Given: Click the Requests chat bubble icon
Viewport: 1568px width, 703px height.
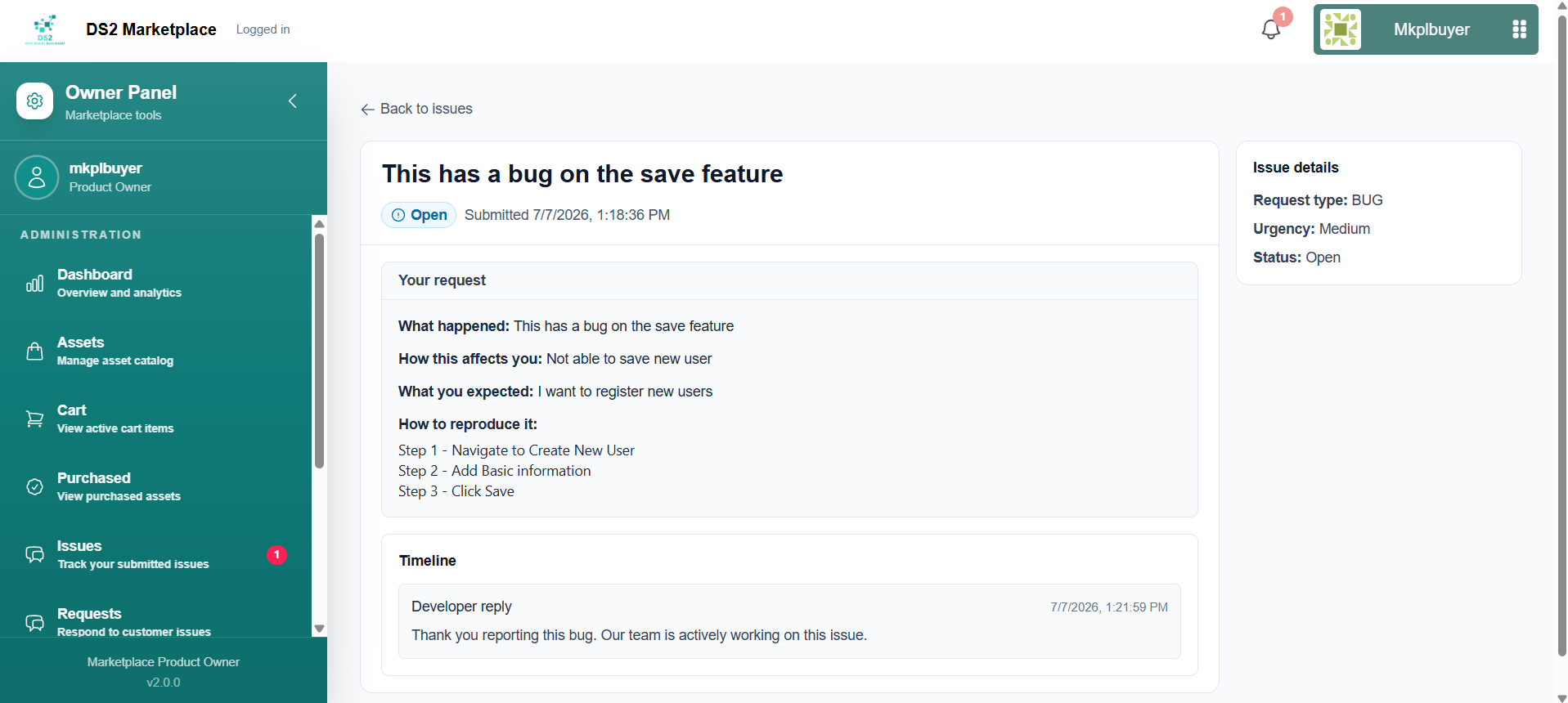Looking at the screenshot, I should pyautogui.click(x=34, y=623).
